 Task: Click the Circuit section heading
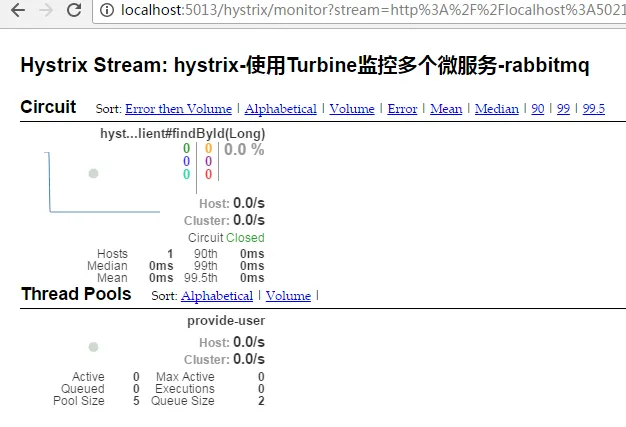click(48, 107)
